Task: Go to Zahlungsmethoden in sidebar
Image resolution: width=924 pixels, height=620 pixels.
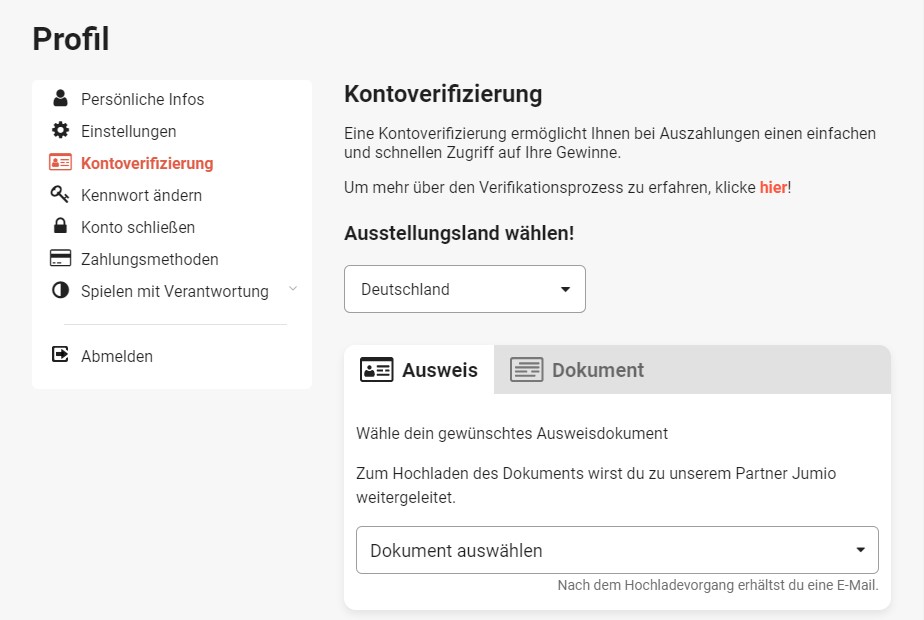Action: (x=150, y=259)
